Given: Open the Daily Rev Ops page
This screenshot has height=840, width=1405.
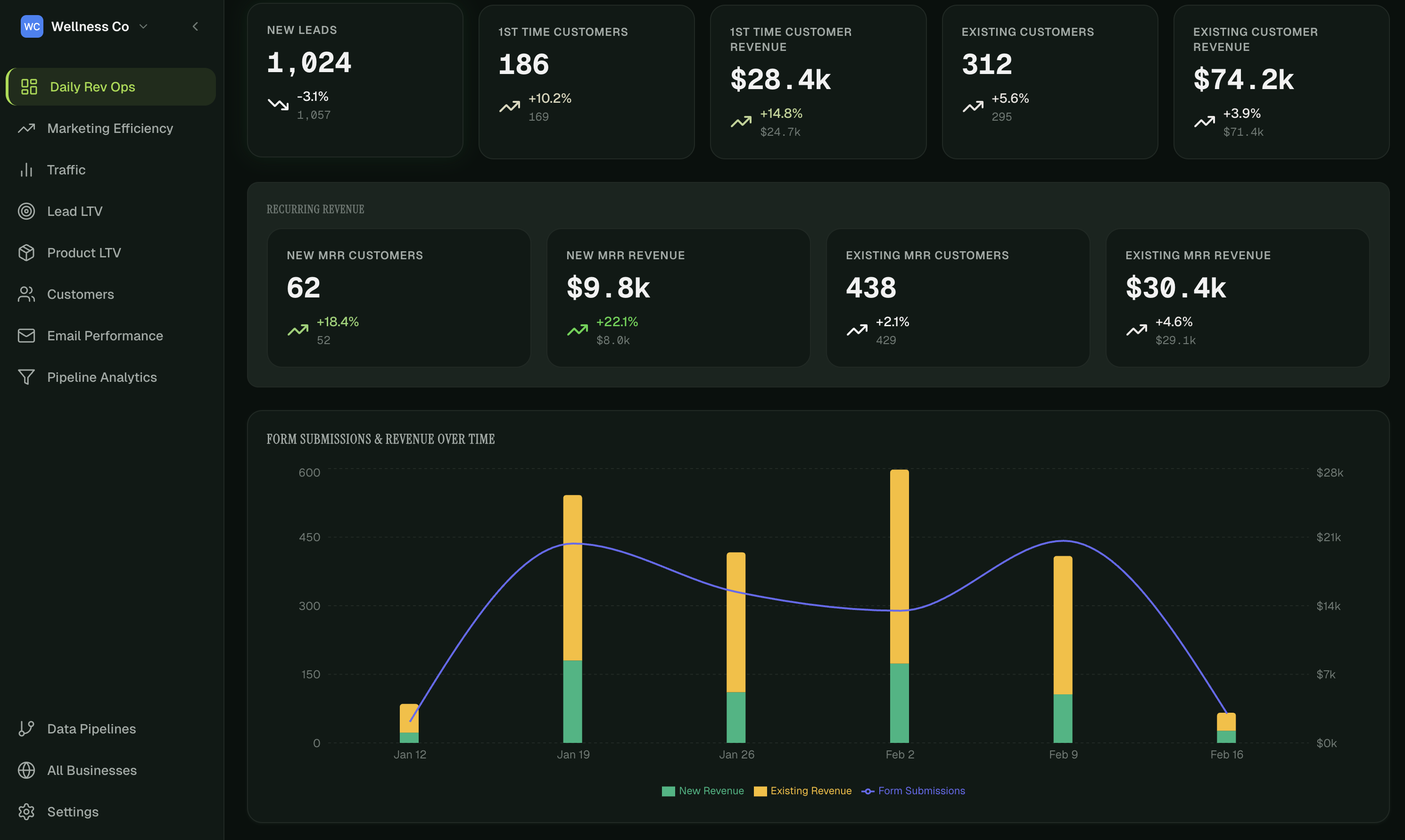Looking at the screenshot, I should pyautogui.click(x=111, y=87).
